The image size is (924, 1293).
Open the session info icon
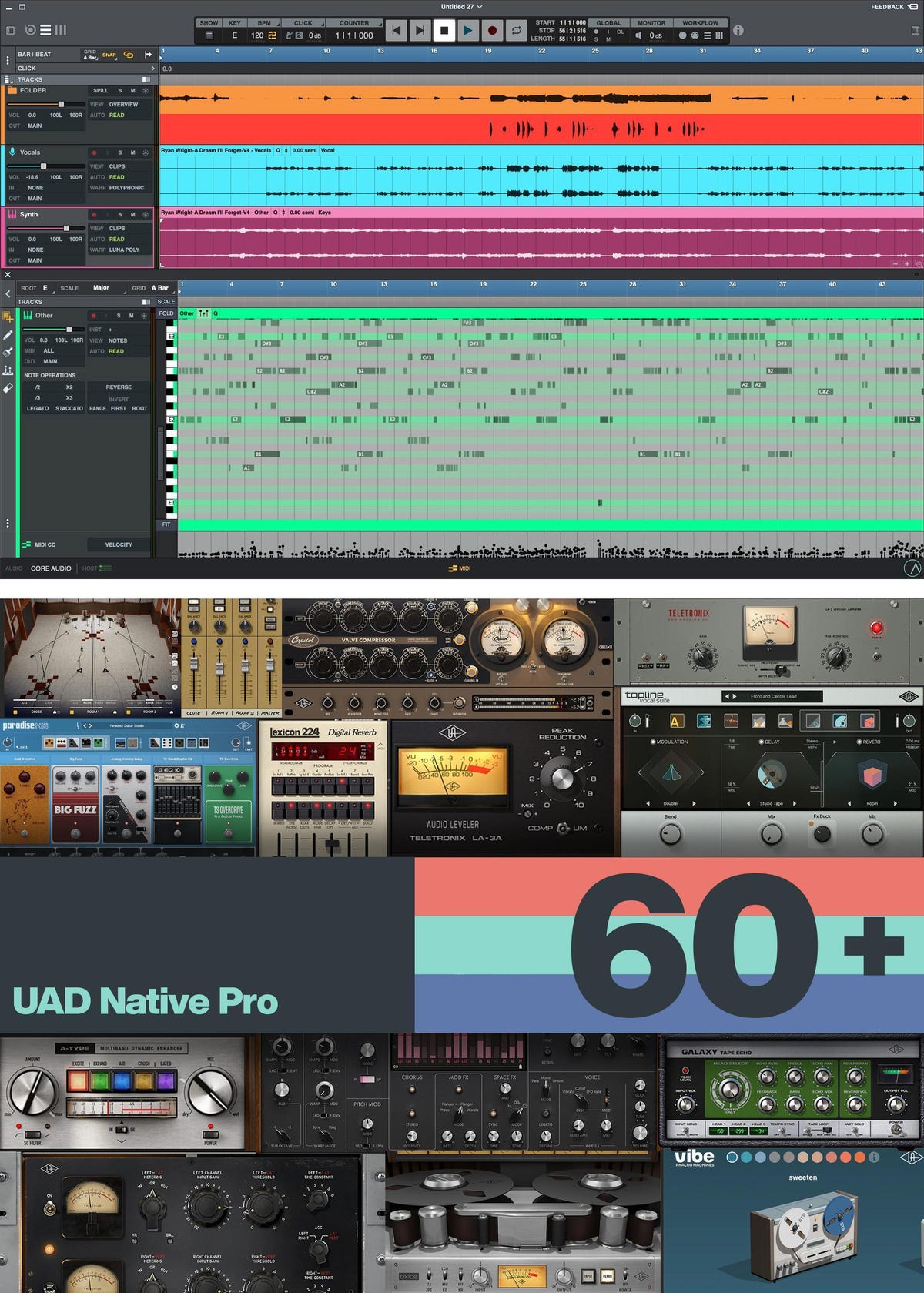(x=738, y=31)
